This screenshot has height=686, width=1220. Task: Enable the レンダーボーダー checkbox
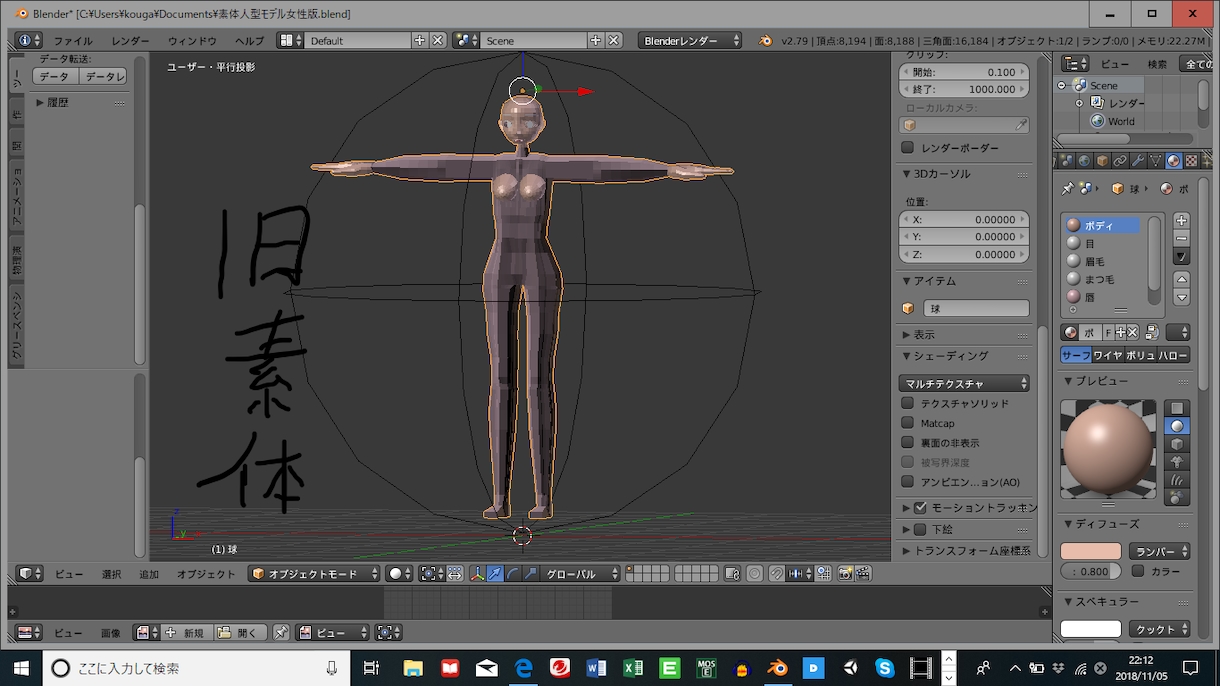click(908, 148)
